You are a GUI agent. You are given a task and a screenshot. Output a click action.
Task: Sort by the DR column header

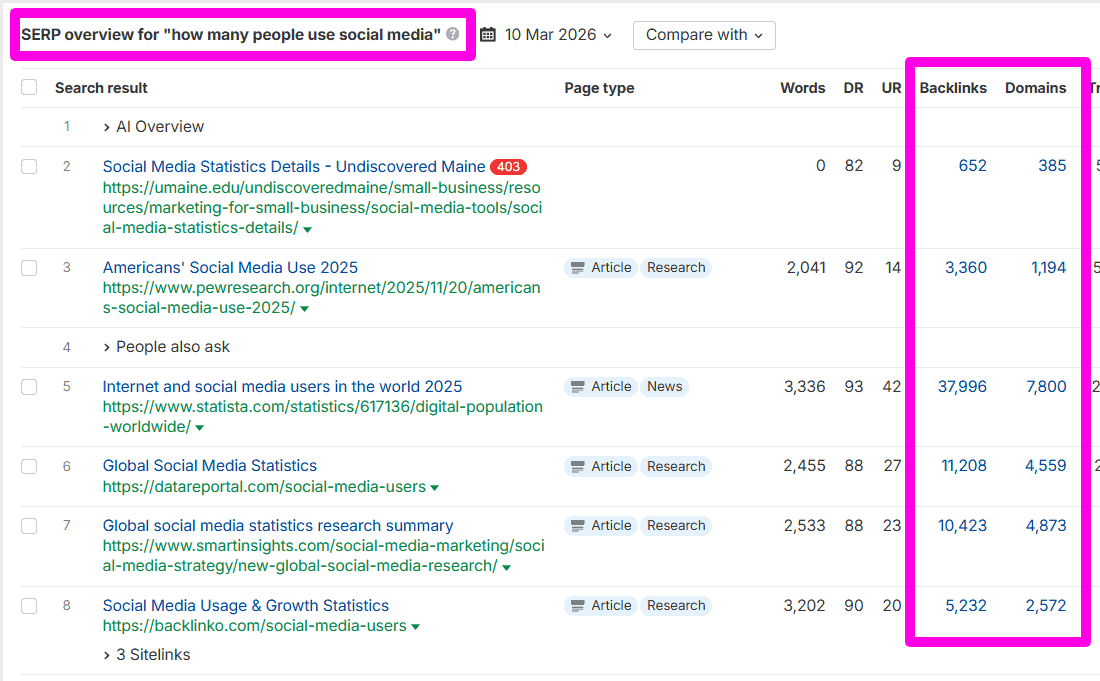[x=853, y=88]
